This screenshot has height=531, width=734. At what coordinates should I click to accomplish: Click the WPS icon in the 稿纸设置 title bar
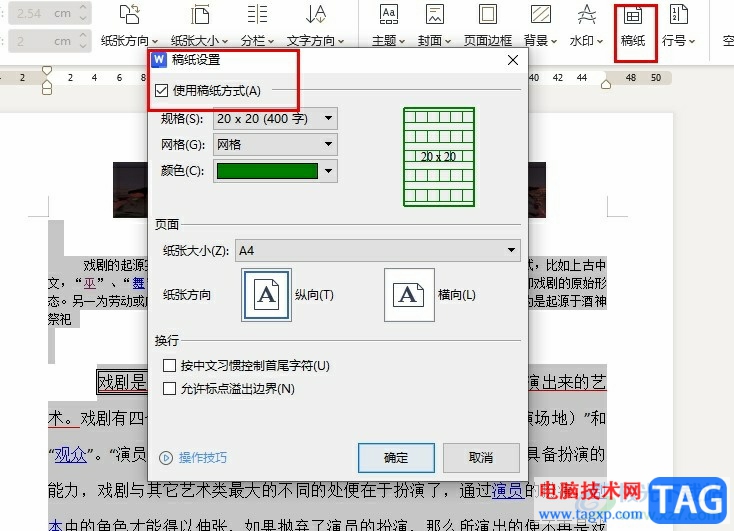(159, 59)
